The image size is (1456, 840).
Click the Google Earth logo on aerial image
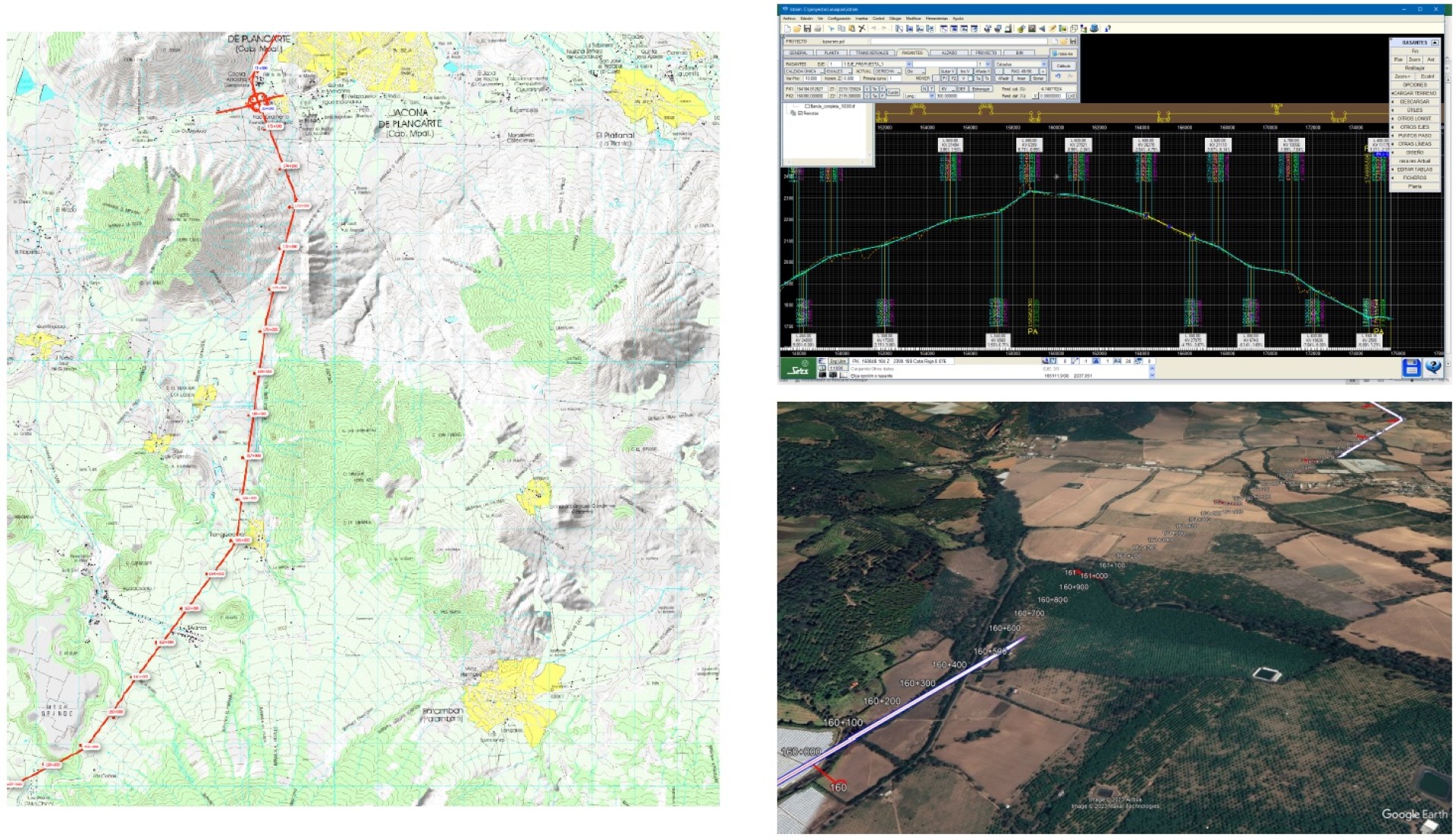(1414, 814)
